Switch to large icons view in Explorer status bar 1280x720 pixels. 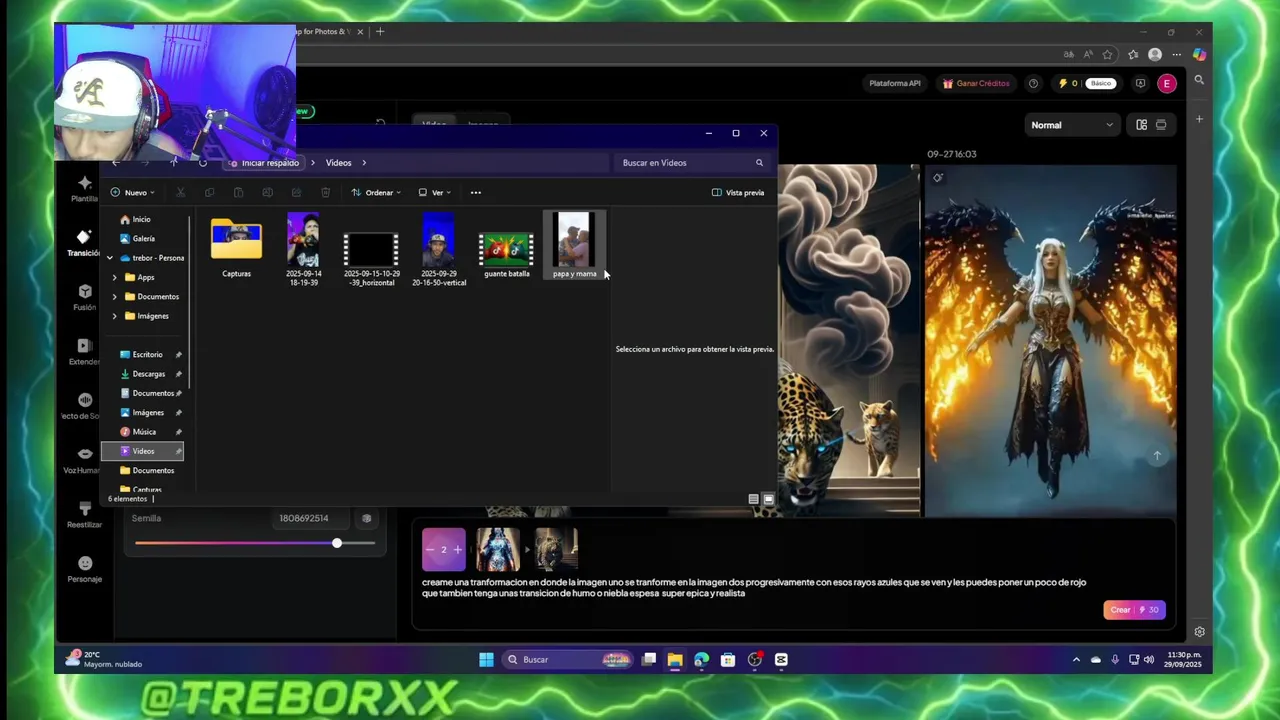(x=768, y=499)
